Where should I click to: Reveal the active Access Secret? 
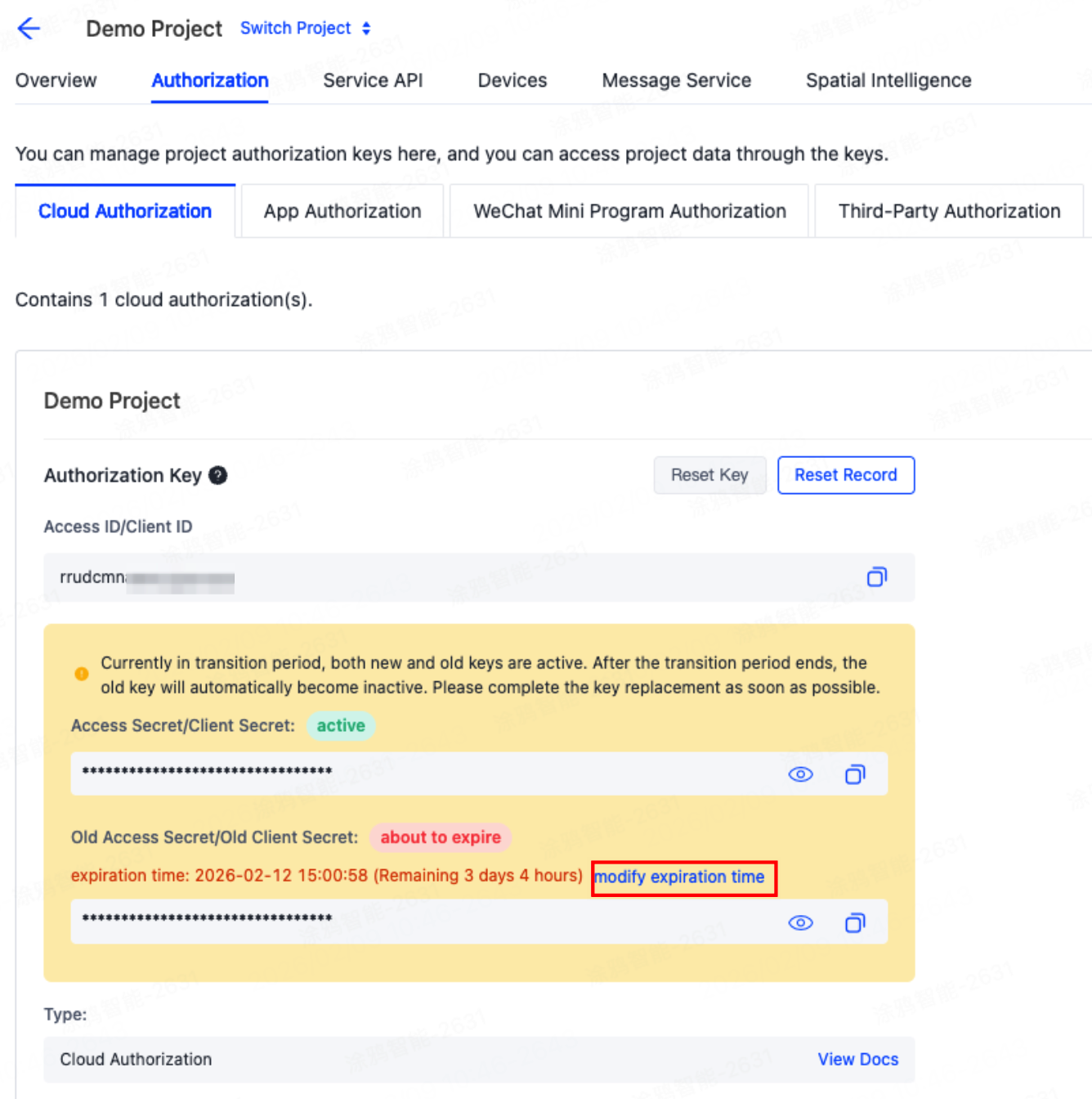(800, 774)
